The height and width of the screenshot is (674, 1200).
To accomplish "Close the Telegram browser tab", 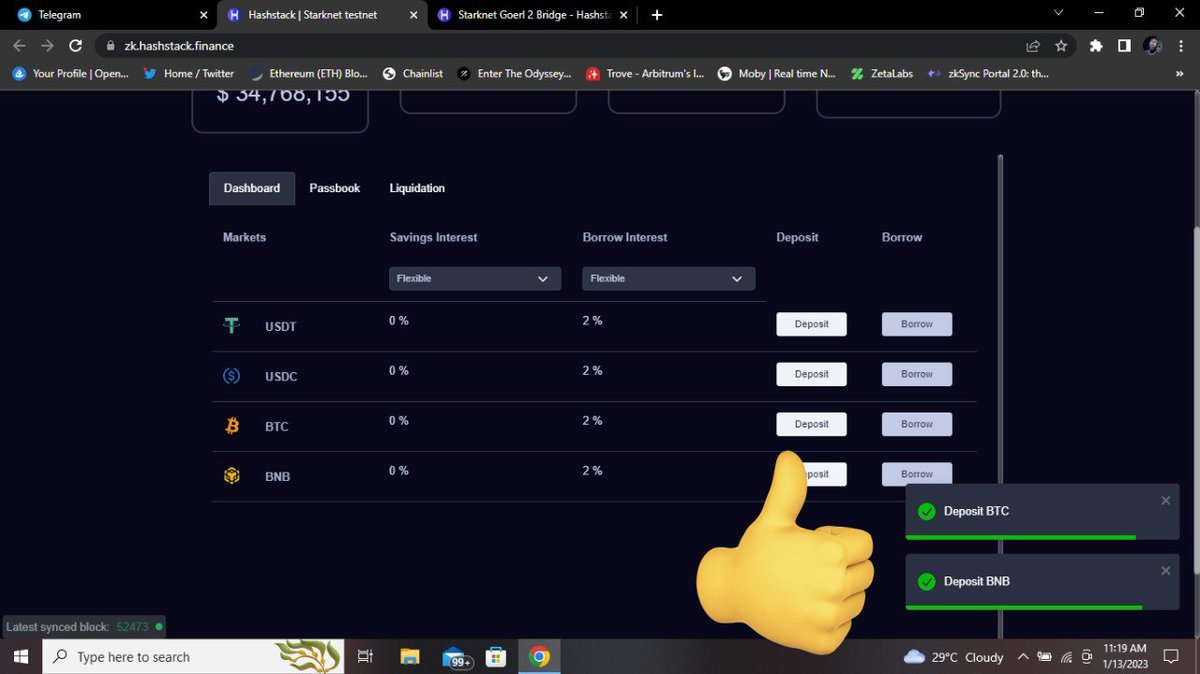I will [204, 15].
